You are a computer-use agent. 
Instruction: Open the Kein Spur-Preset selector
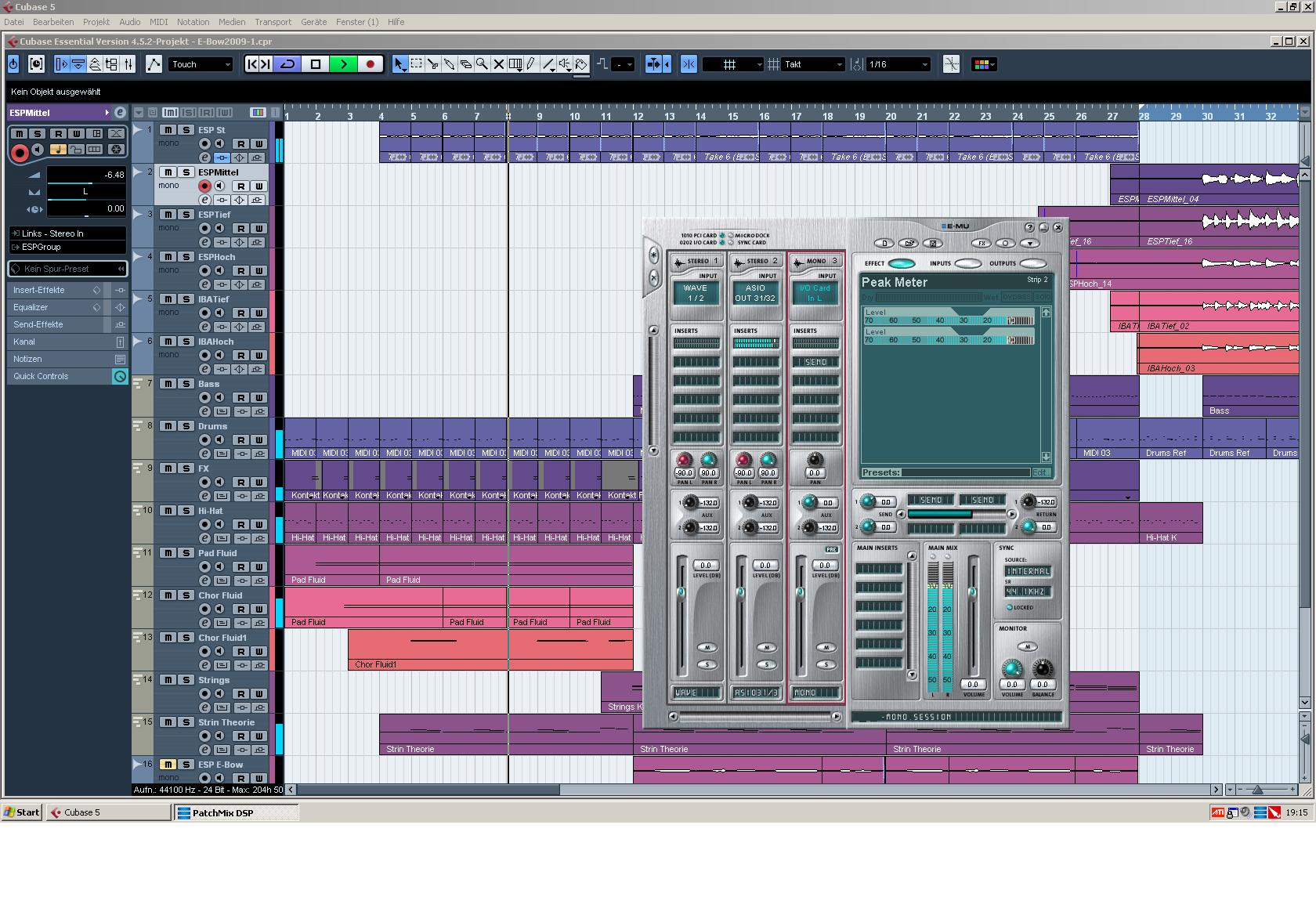click(x=67, y=269)
